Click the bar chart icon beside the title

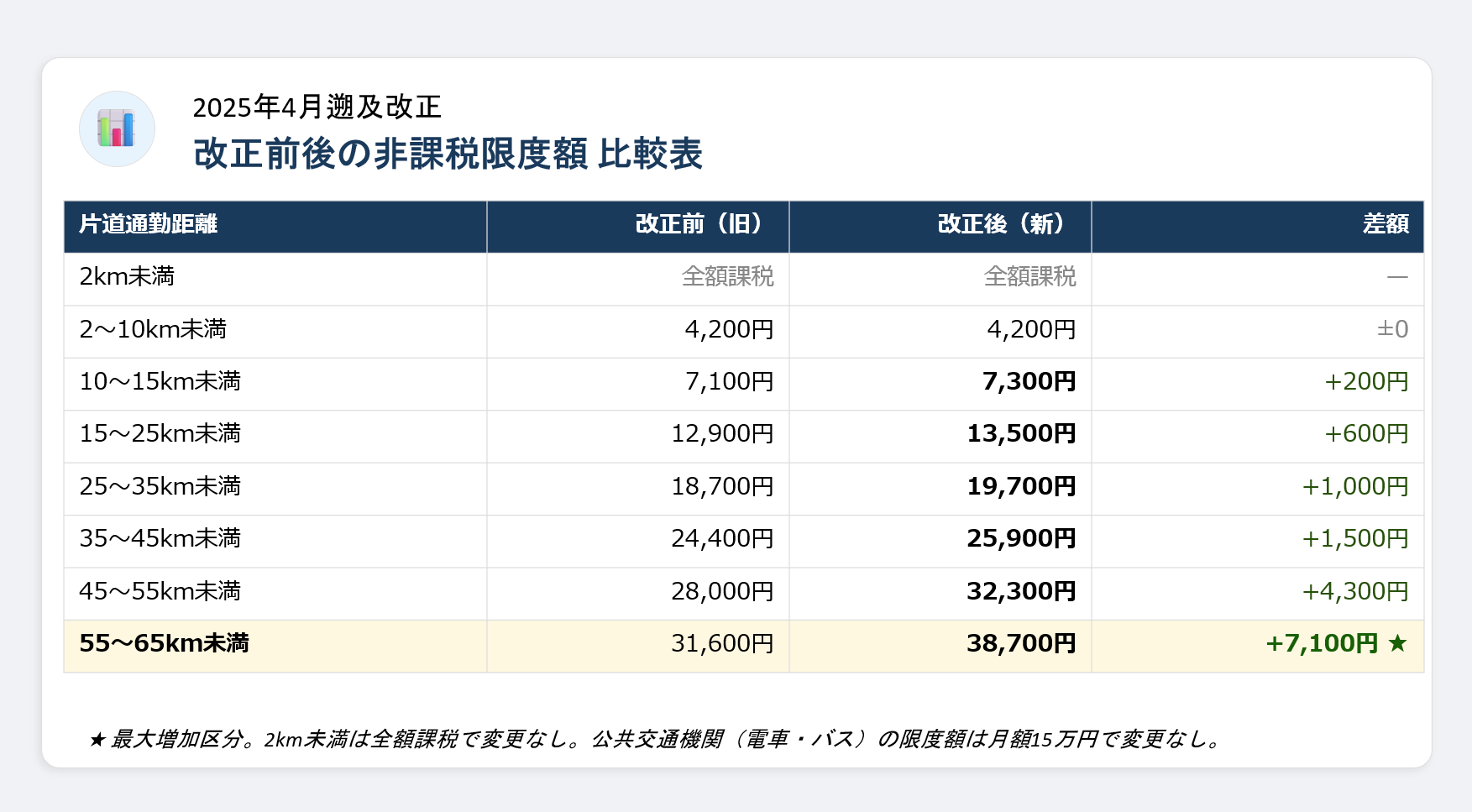tap(117, 128)
